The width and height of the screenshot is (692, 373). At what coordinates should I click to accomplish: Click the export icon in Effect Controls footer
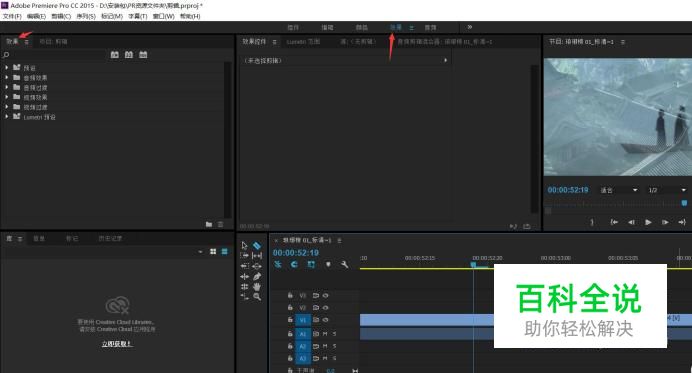click(x=527, y=226)
